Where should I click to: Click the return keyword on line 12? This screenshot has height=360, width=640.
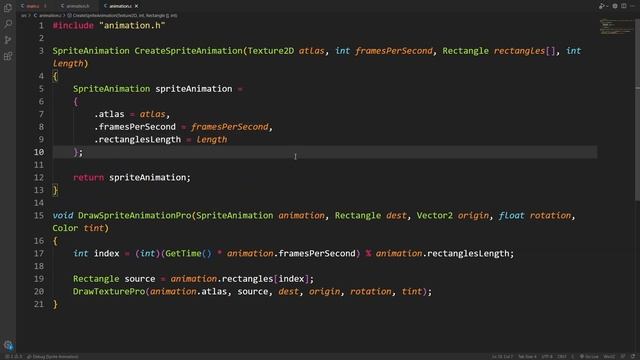[x=89, y=177]
